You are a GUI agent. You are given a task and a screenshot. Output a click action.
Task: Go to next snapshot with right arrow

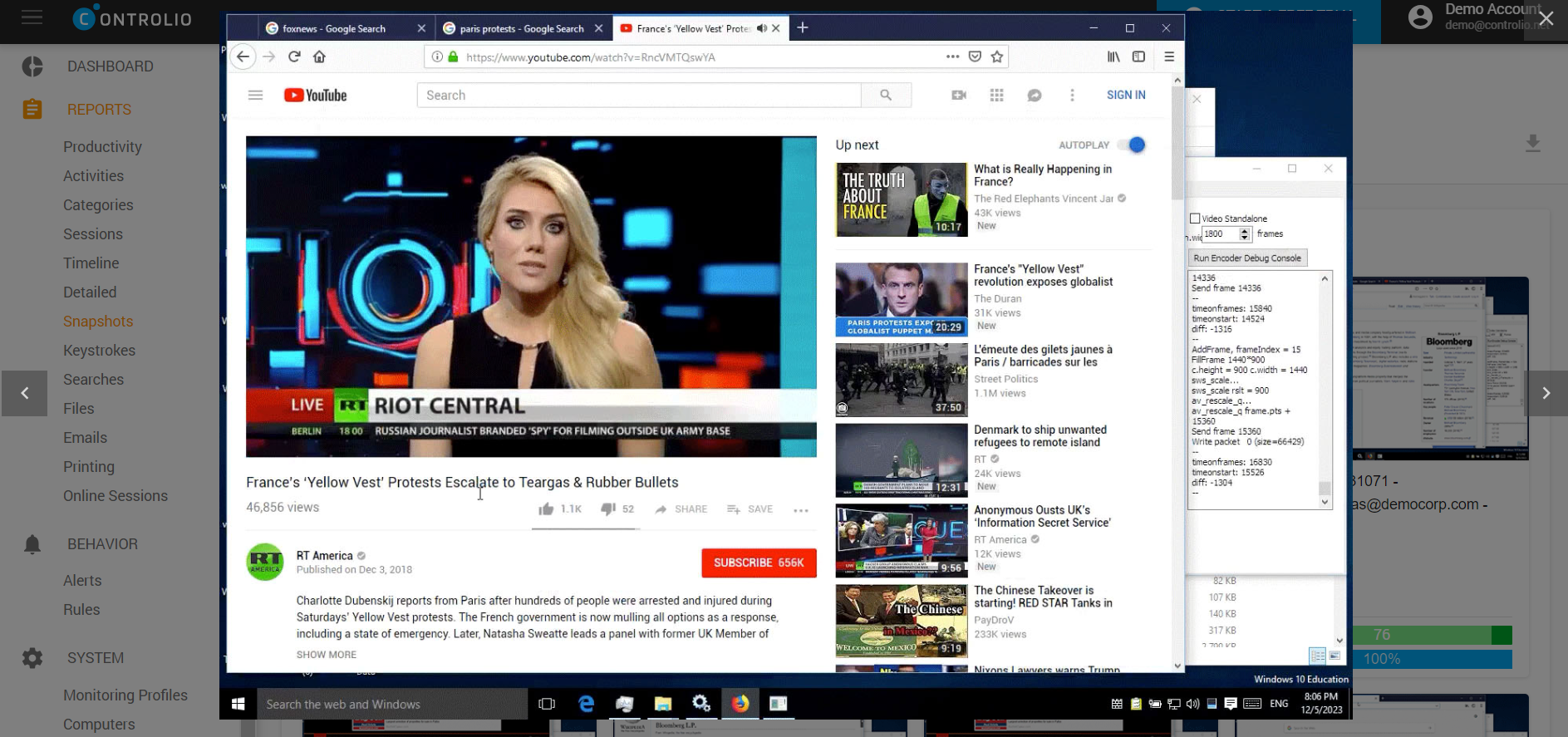coord(1546,393)
